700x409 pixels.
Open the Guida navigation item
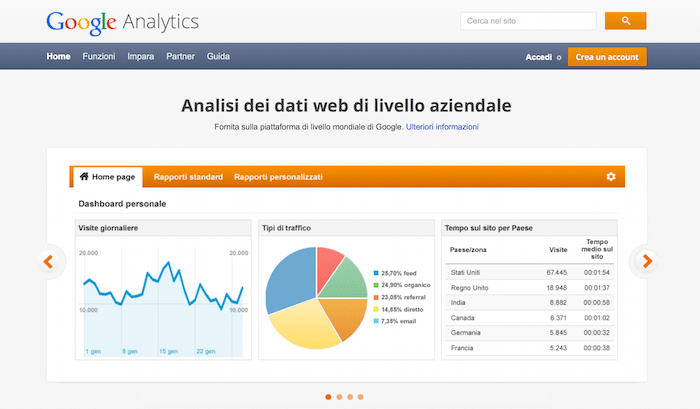[x=218, y=56]
